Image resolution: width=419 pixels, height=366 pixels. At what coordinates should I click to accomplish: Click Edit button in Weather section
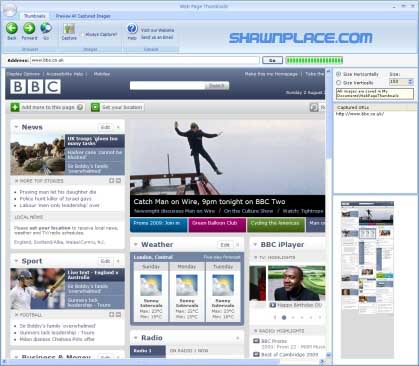coord(225,245)
